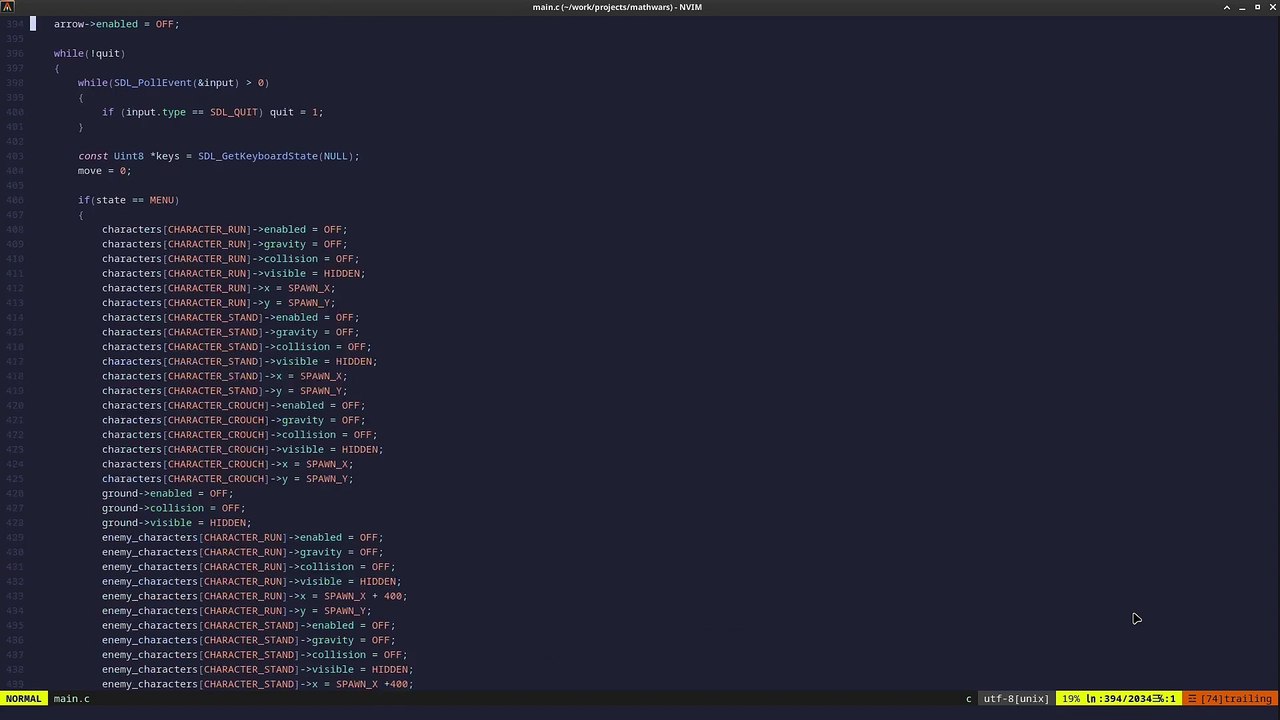Close the NVIM window

point(1272,7)
